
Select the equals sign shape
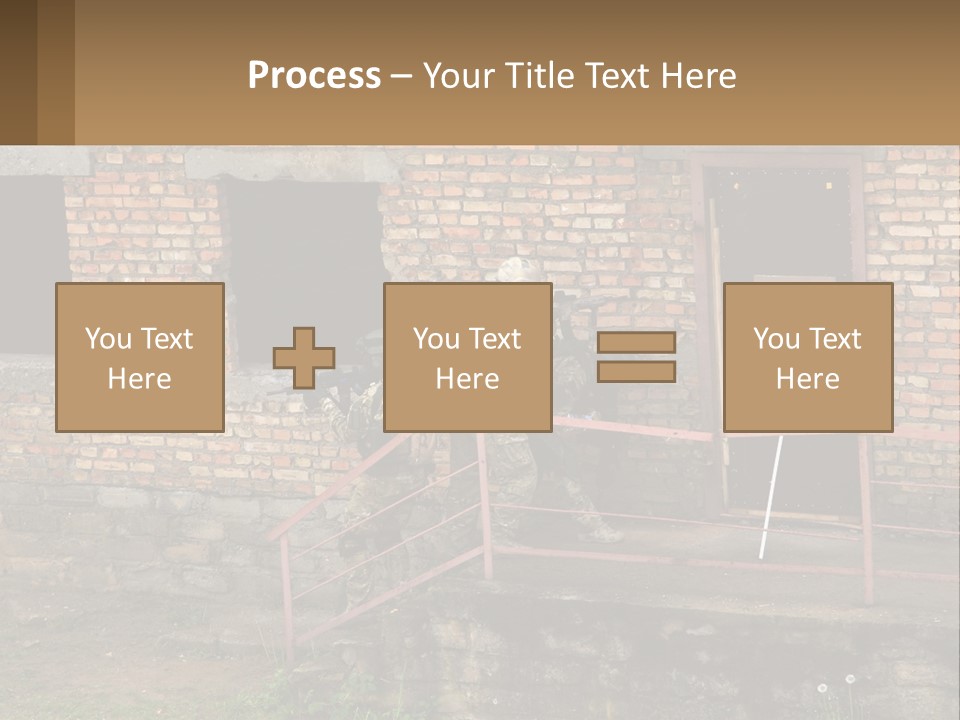636,357
